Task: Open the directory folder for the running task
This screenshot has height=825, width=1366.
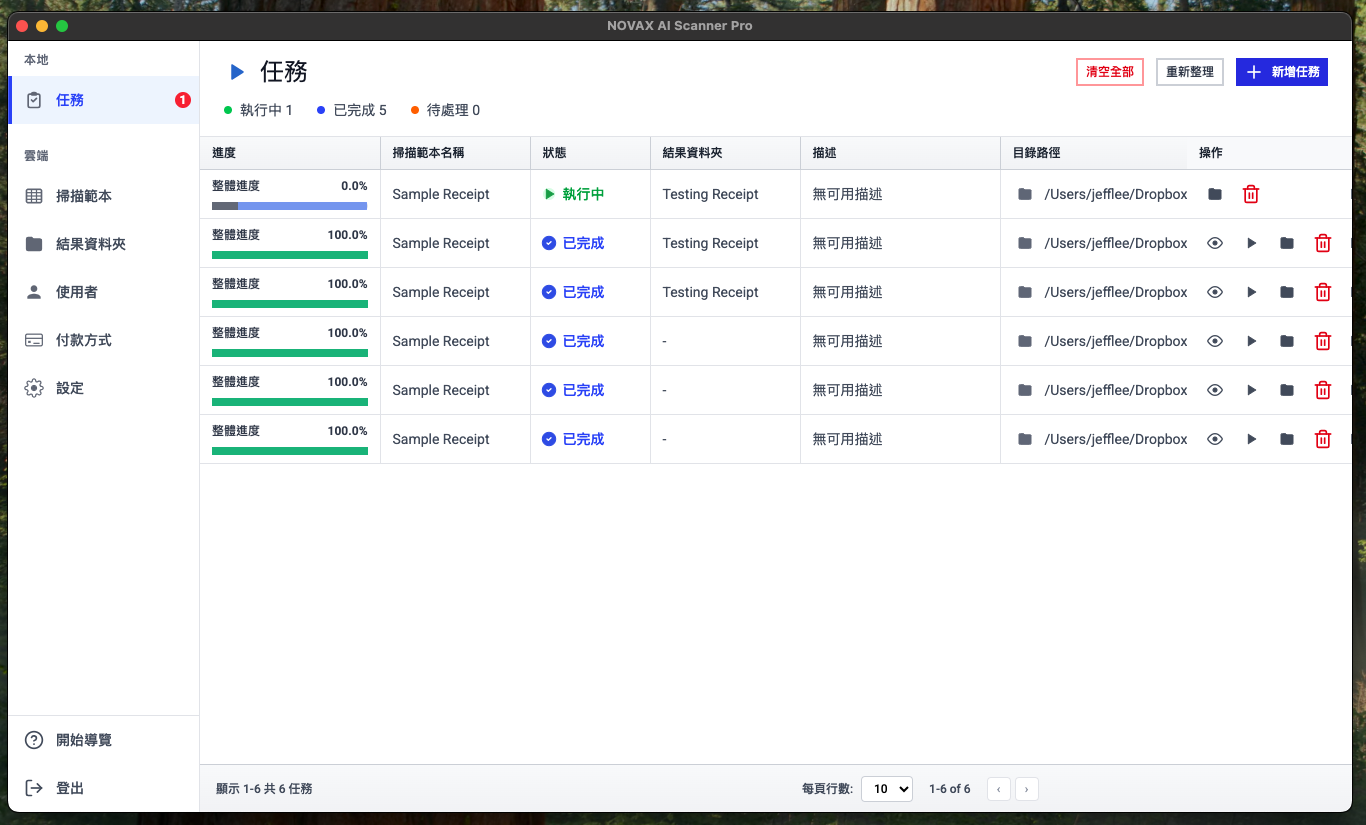Action: [1214, 194]
